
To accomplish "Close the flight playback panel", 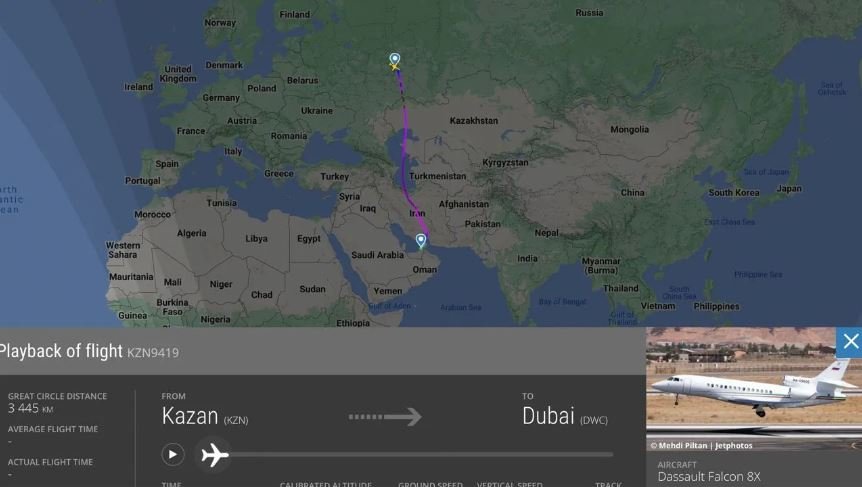I will (850, 342).
